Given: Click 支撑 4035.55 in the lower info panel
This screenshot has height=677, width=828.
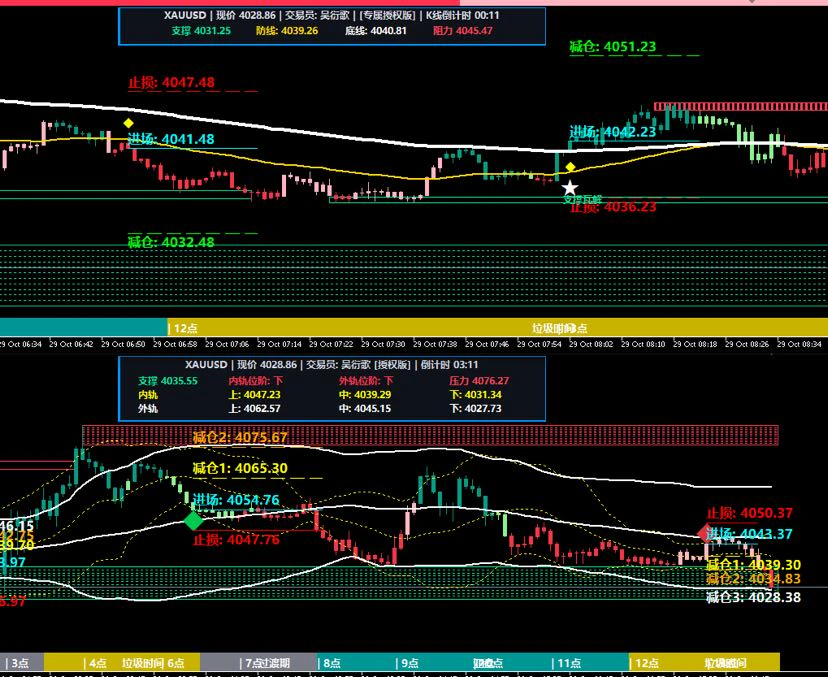Looking at the screenshot, I should 168,381.
